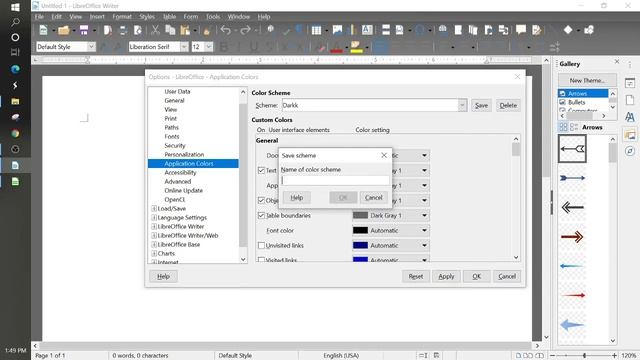
Task: Click the Insert Table icon
Action: click(x=316, y=30)
